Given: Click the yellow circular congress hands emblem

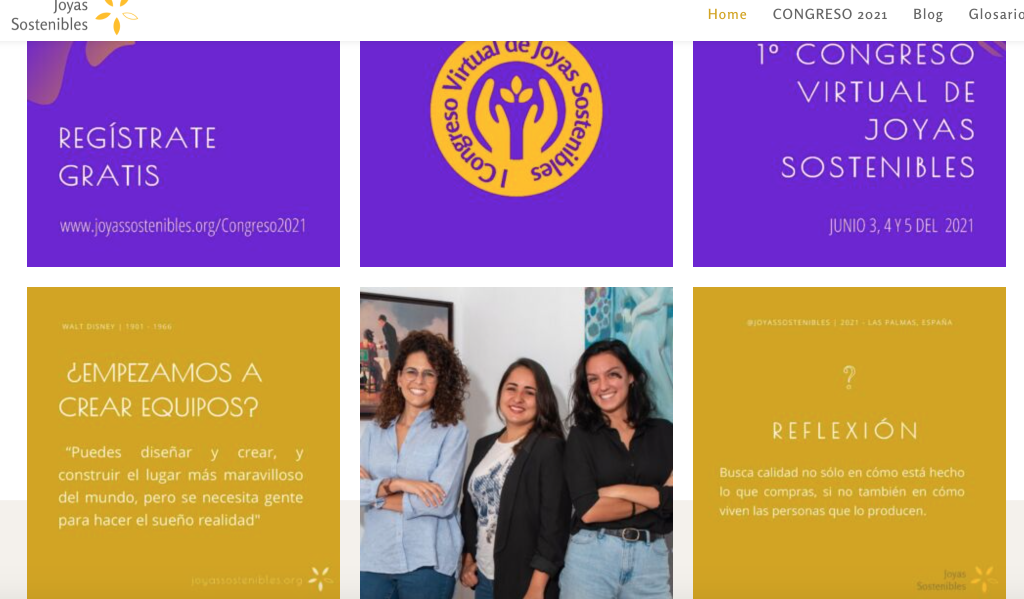Looking at the screenshot, I should [x=516, y=116].
